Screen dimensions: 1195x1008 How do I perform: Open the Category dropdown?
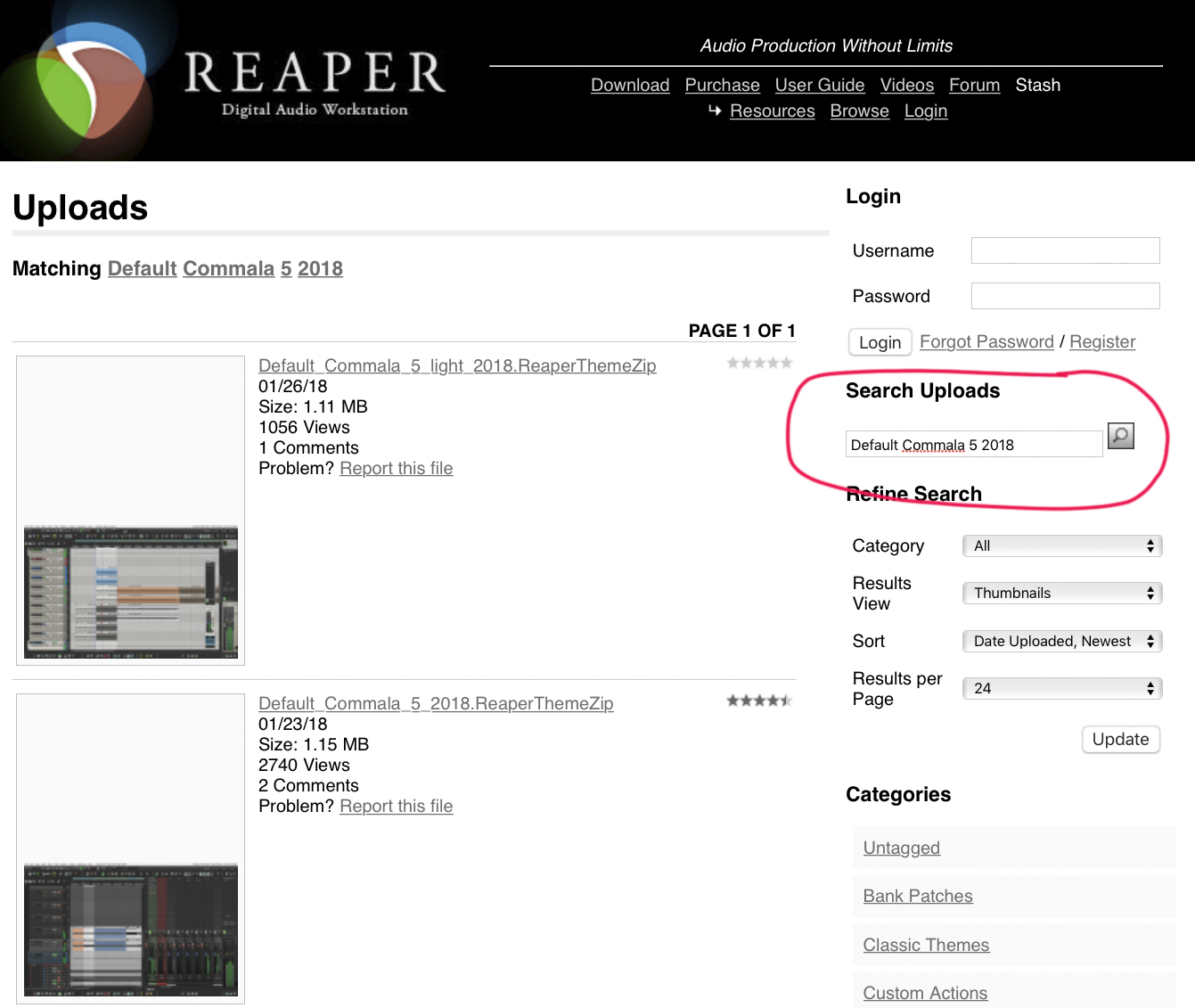[x=1062, y=545]
